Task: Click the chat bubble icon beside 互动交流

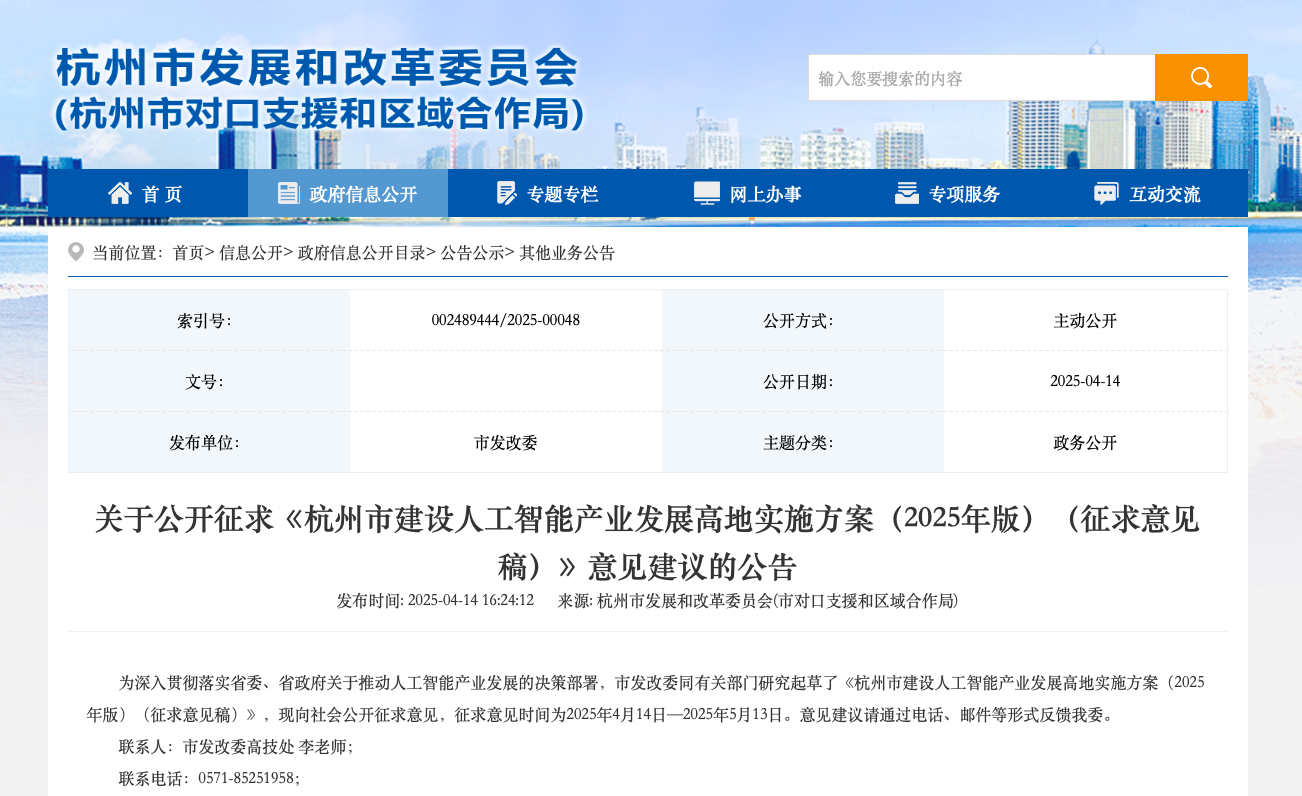Action: [x=1106, y=194]
